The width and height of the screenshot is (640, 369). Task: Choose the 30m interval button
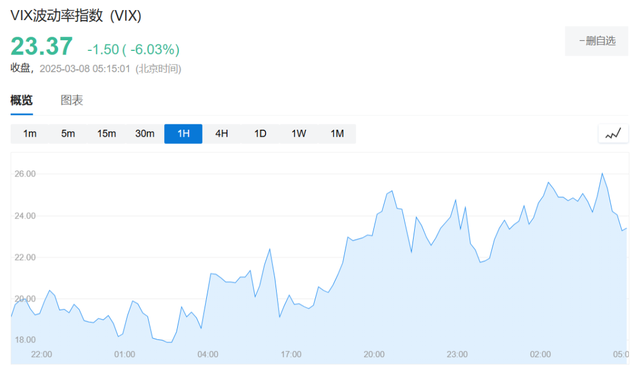[x=145, y=133]
